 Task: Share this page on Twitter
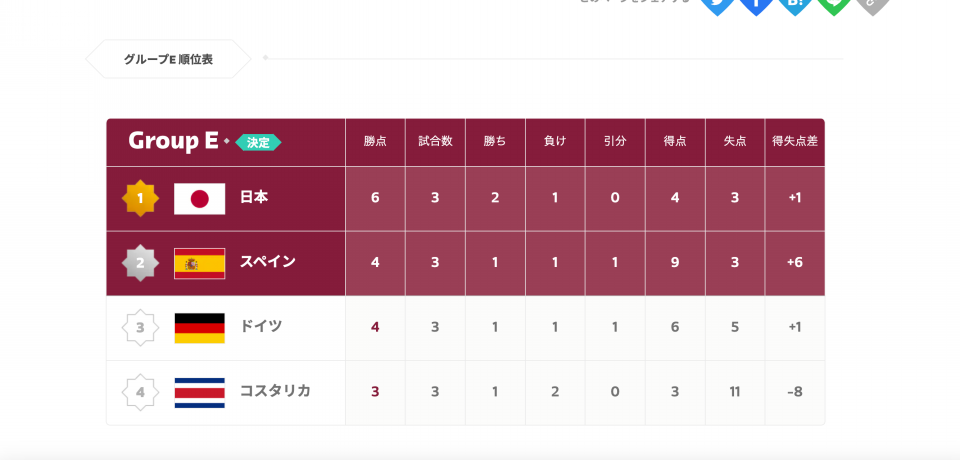point(717,4)
